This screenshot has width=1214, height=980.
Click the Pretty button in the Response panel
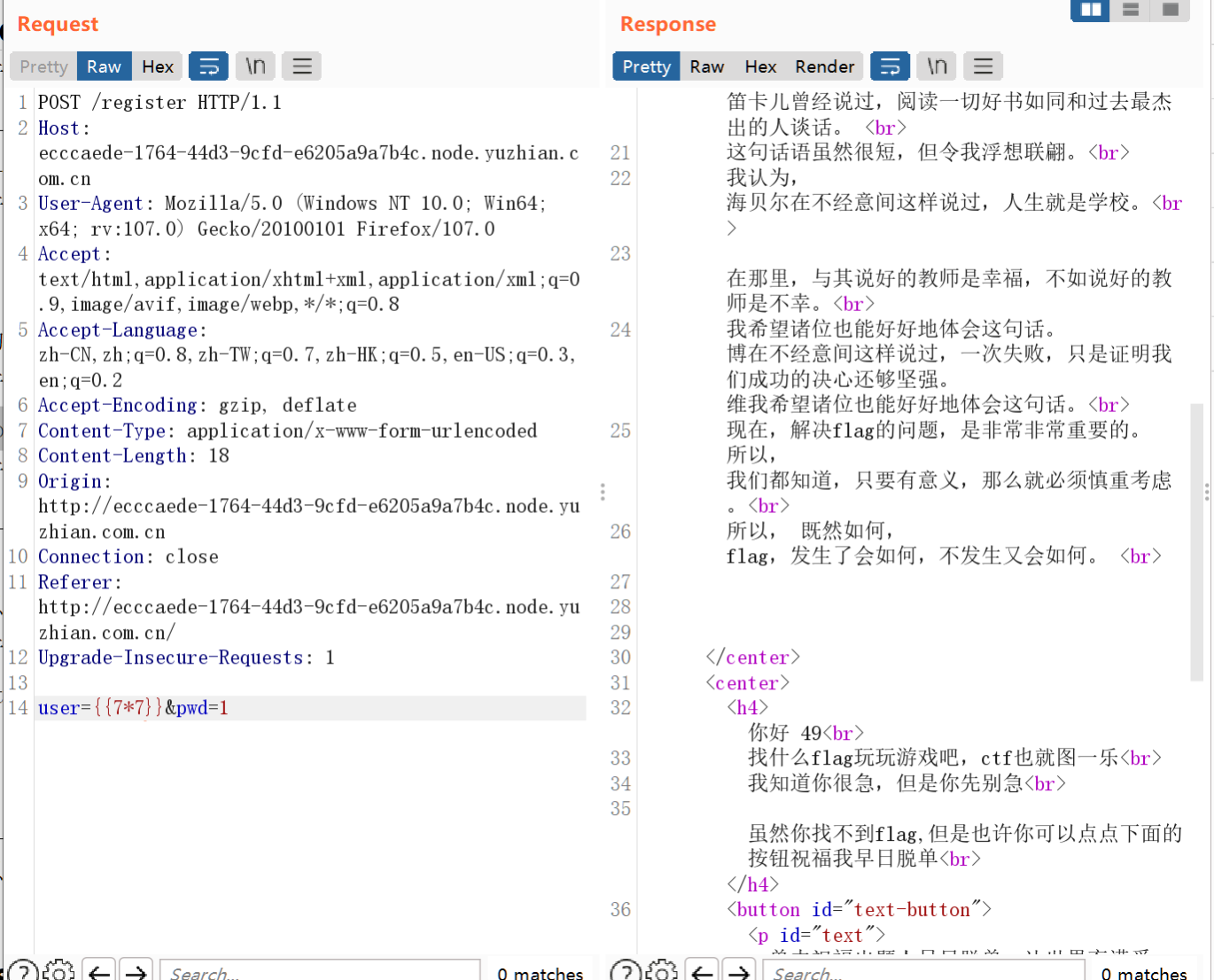pos(646,66)
